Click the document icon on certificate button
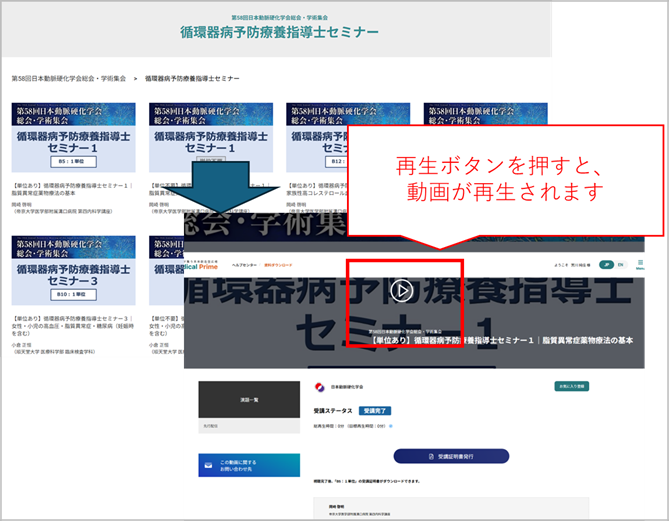Viewport: 669px width, 521px height. tap(431, 457)
